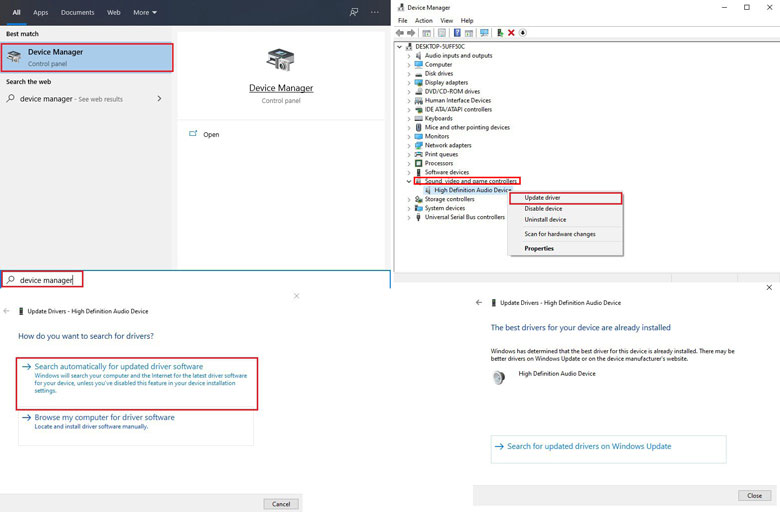780x512 pixels.
Task: Expand Universal Serial Bus controllers
Action: pos(409,217)
